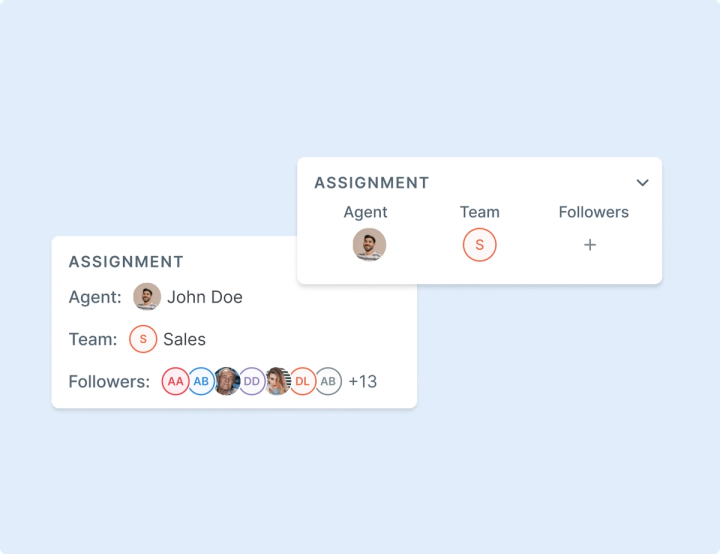720x554 pixels.
Task: Select the gray AB follower avatar
Action: tap(328, 381)
